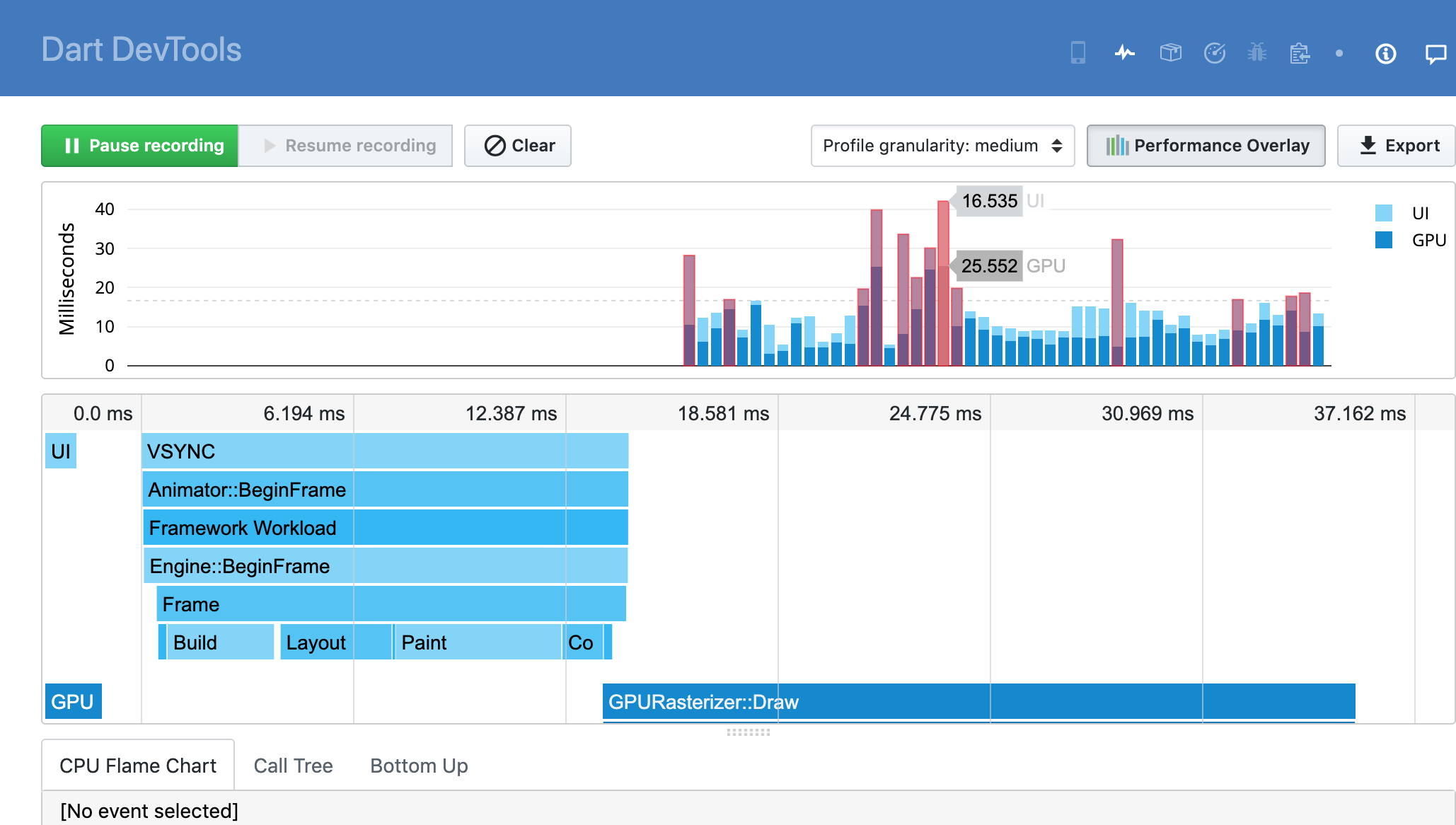Open the Memory package icon

1170,53
